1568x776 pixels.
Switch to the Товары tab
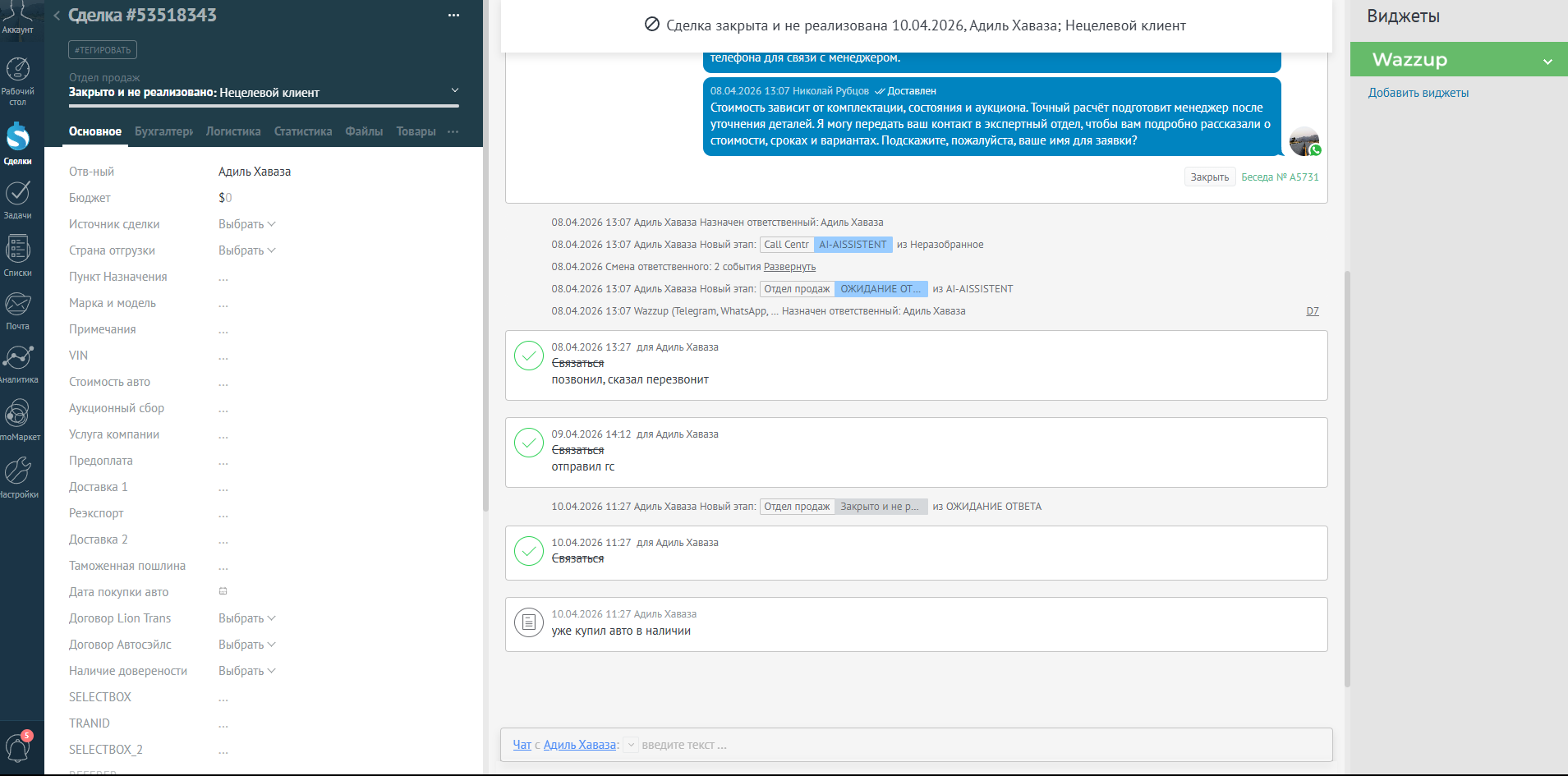coord(416,131)
